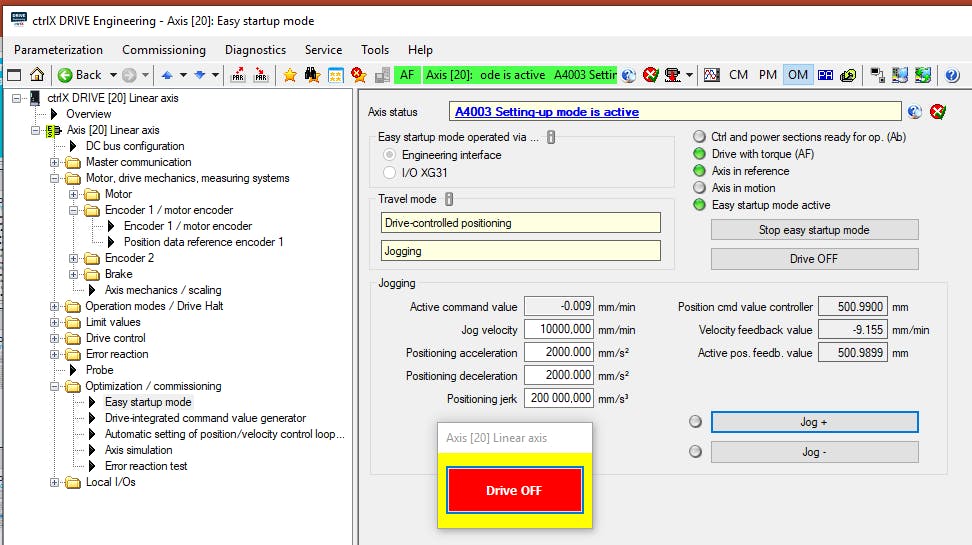This screenshot has height=545, width=972.
Task: Click the Positioning jerk input field
Action: pos(559,398)
